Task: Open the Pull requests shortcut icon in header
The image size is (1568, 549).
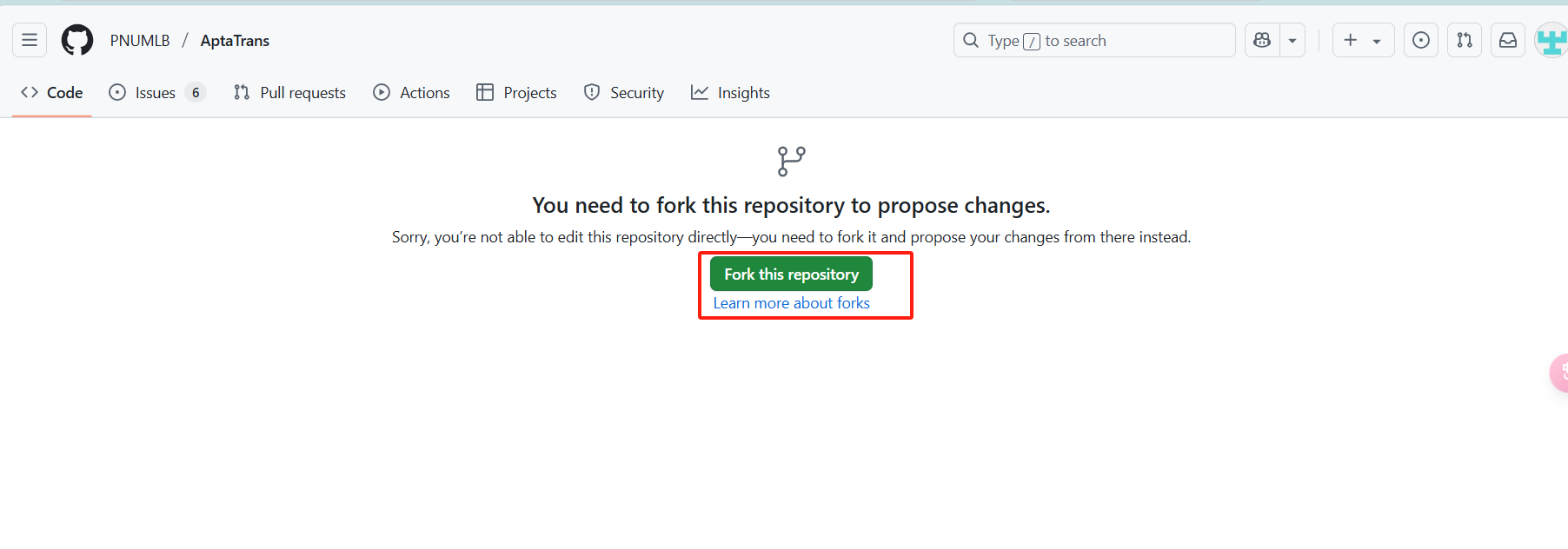Action: pyautogui.click(x=1465, y=40)
